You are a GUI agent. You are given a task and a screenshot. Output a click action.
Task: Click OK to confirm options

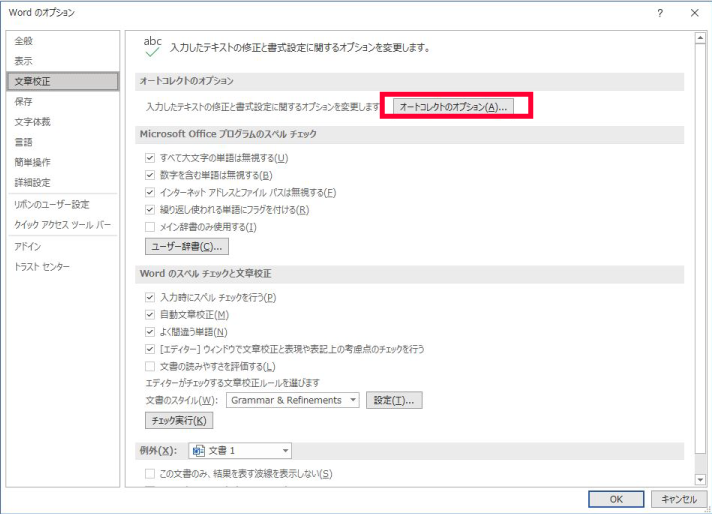point(617,498)
